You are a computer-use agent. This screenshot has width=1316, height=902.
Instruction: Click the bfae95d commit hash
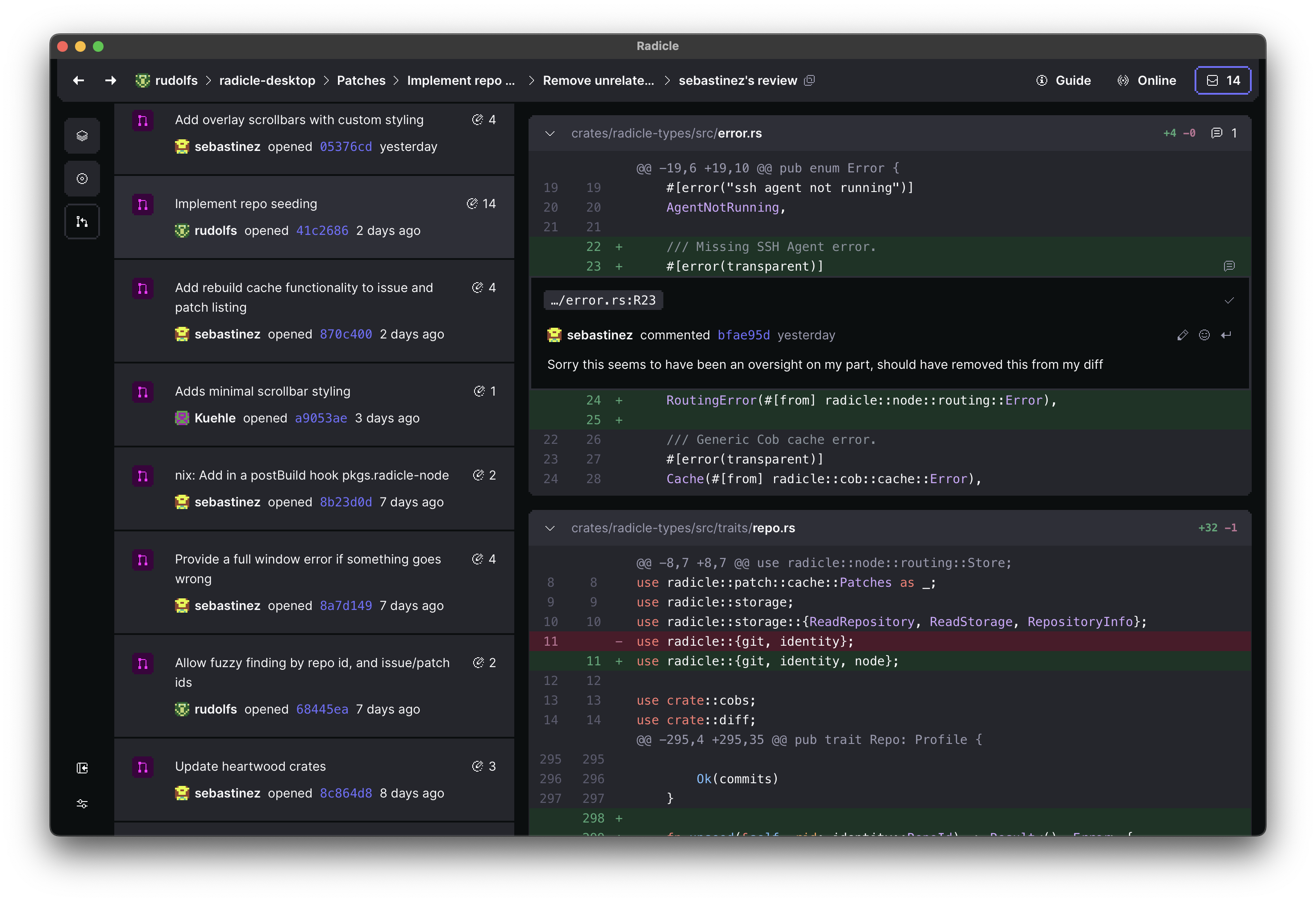click(x=744, y=335)
